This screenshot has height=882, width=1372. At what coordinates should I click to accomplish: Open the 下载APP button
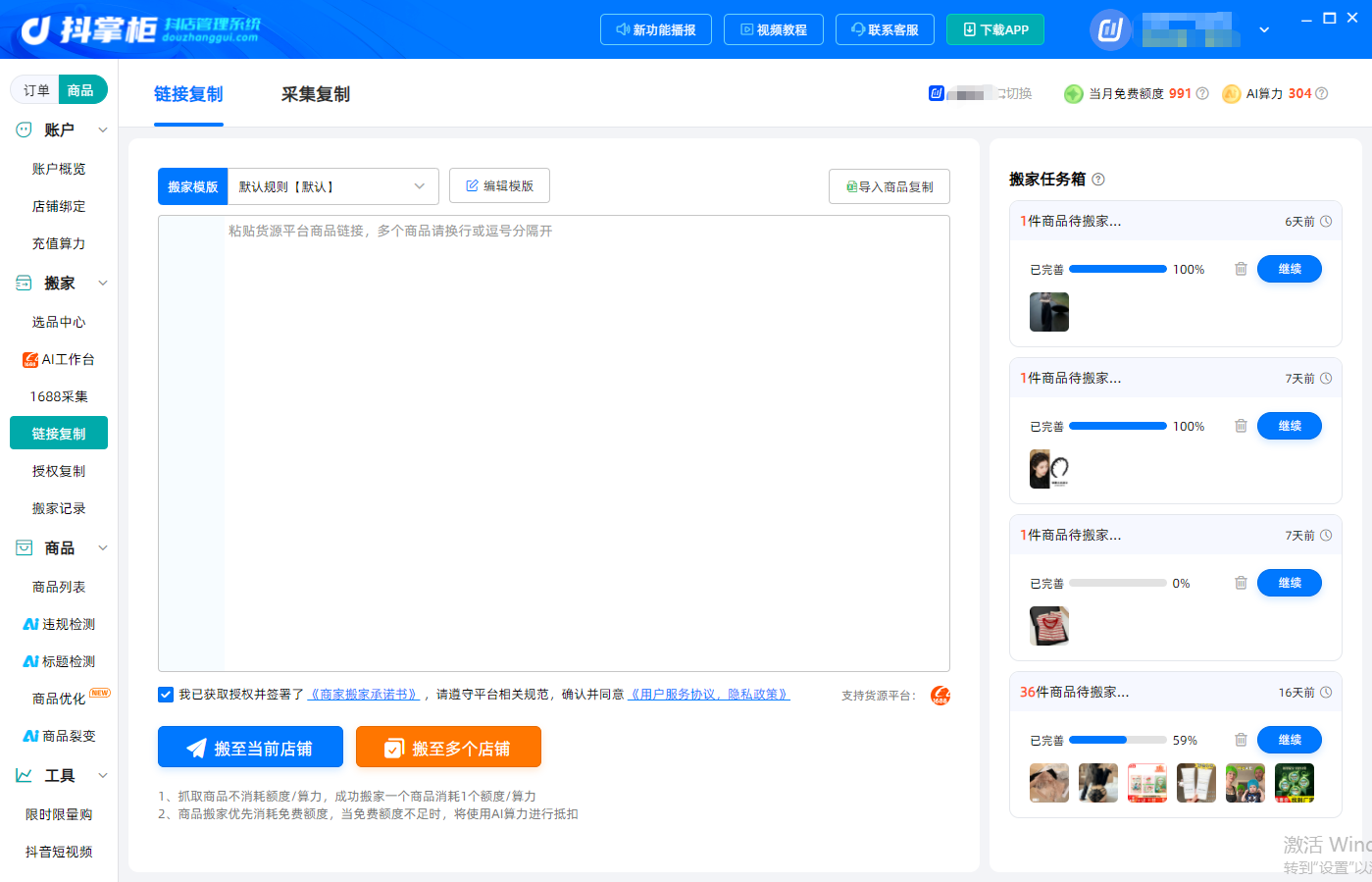click(995, 29)
